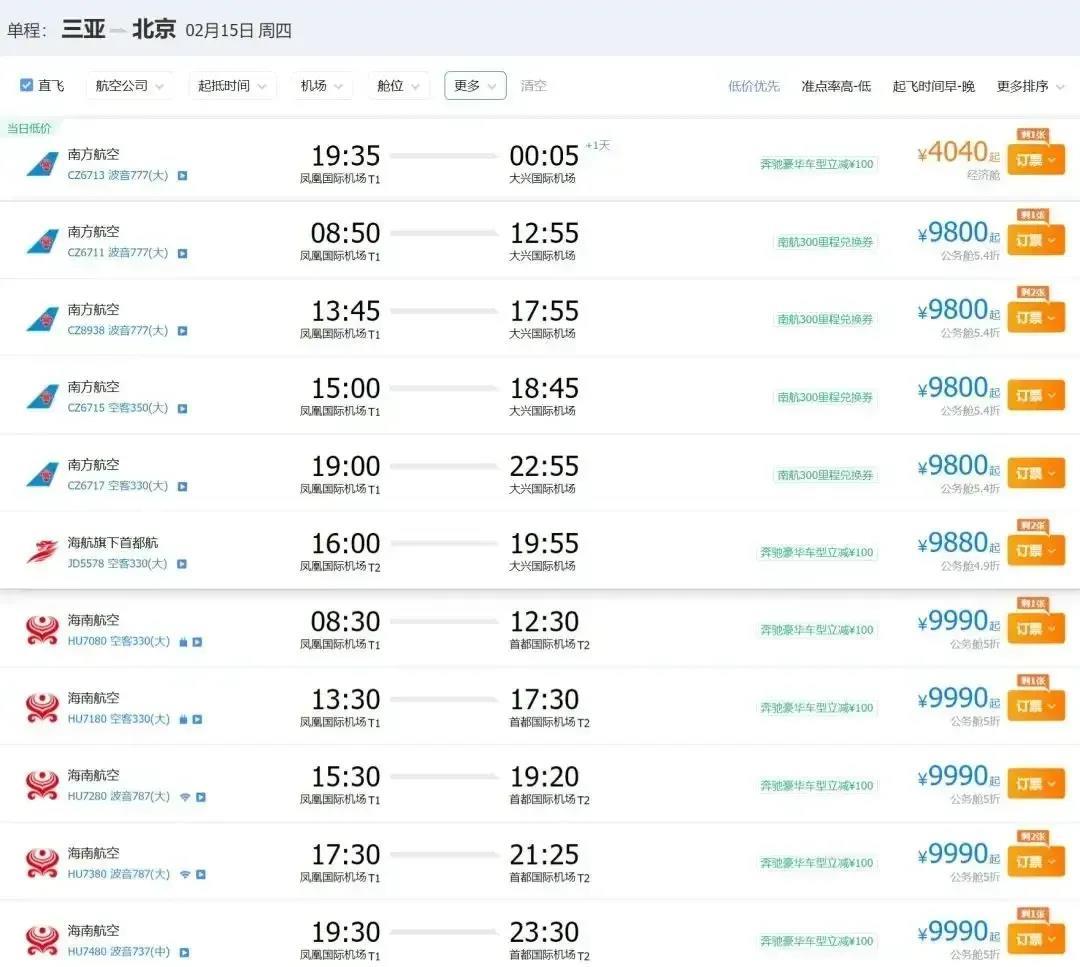1080x967 pixels.
Task: Book the 19:35 CZ6713 flight with 订票
Action: [1036, 160]
